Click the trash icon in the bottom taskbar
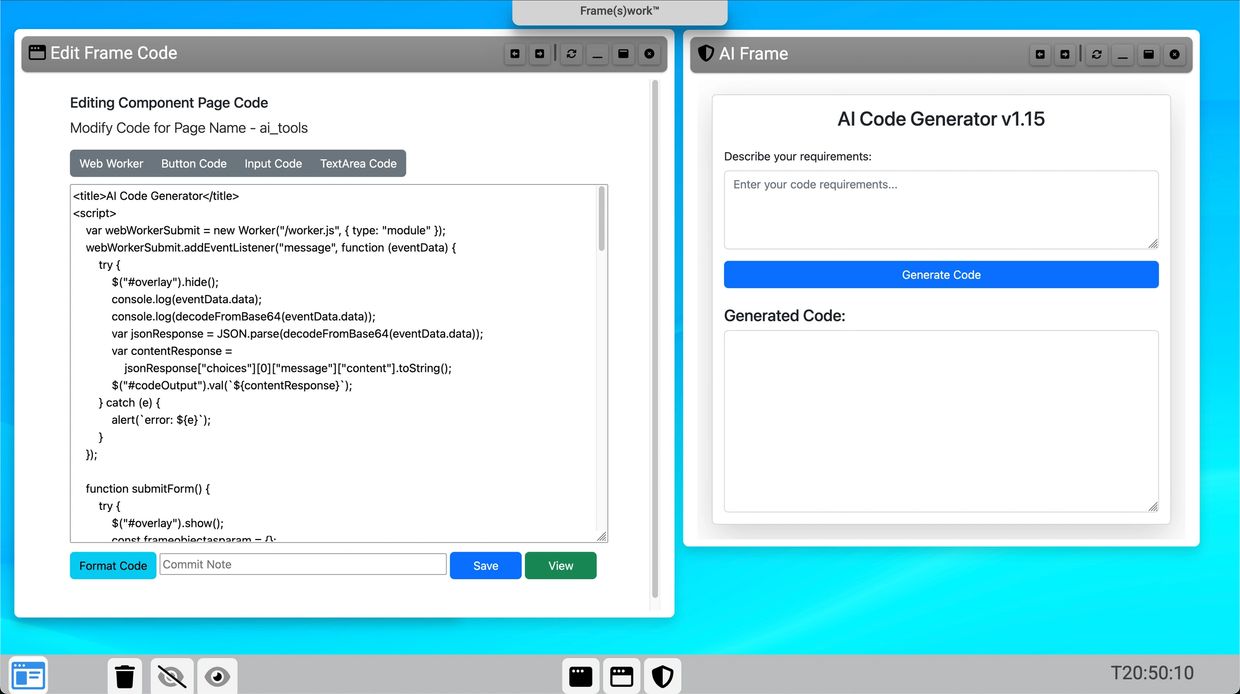 [x=125, y=677]
